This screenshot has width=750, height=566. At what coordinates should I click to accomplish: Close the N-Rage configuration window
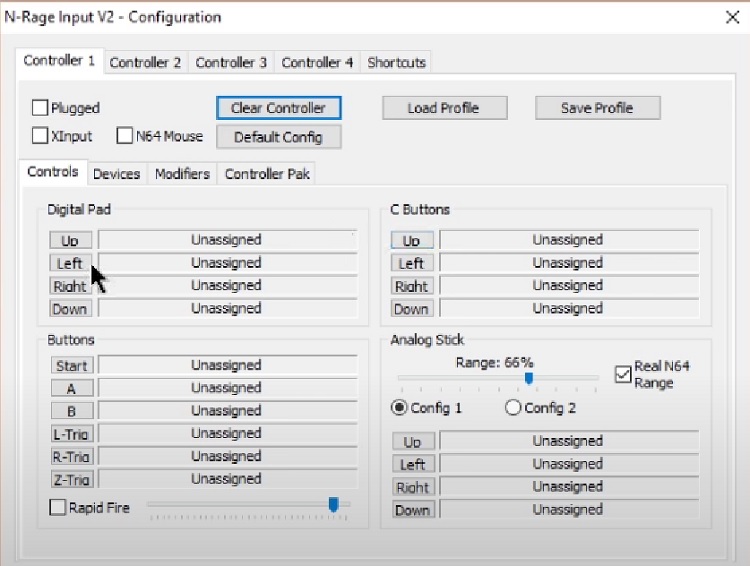(730, 17)
